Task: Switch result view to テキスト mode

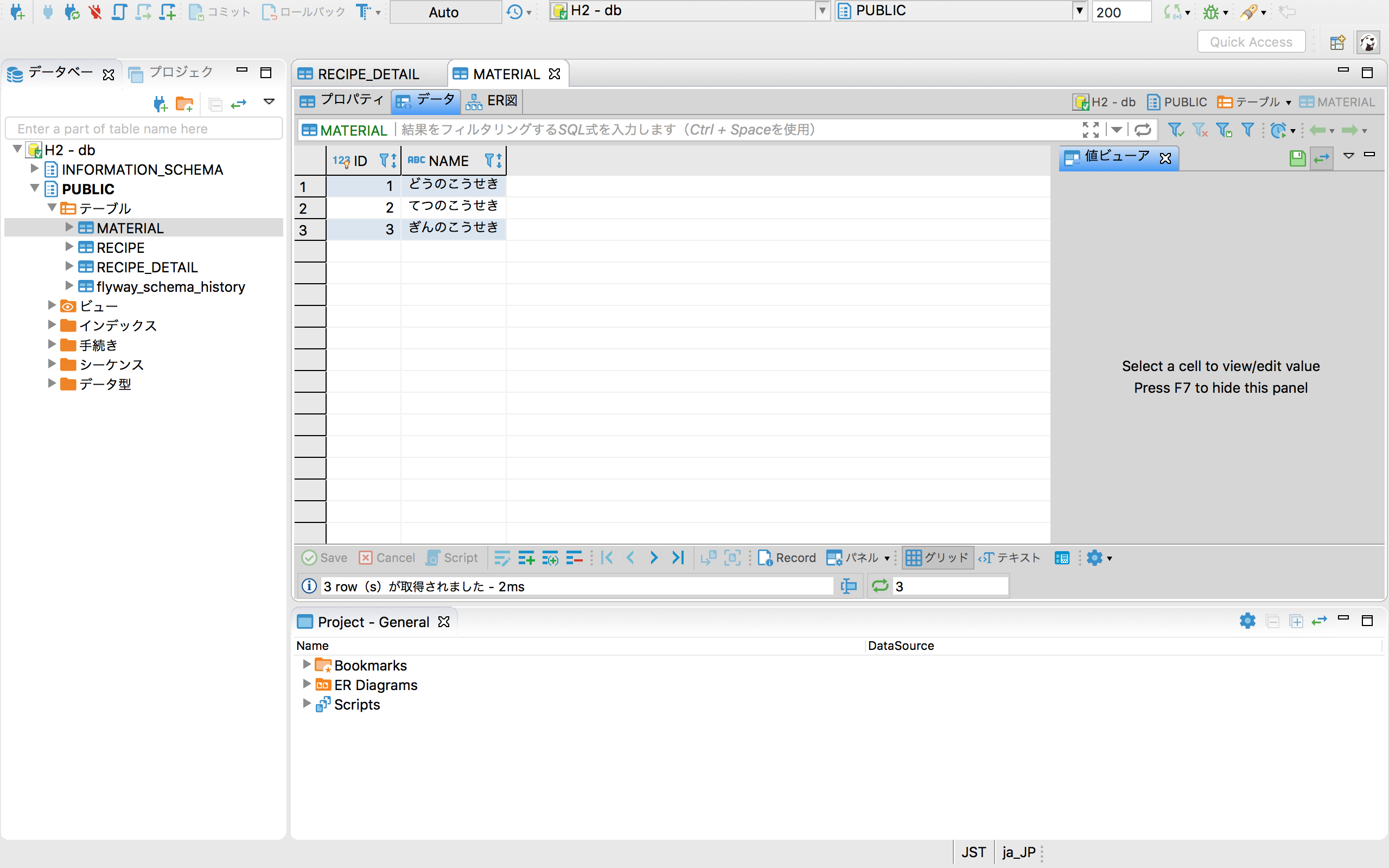Action: 1010,558
